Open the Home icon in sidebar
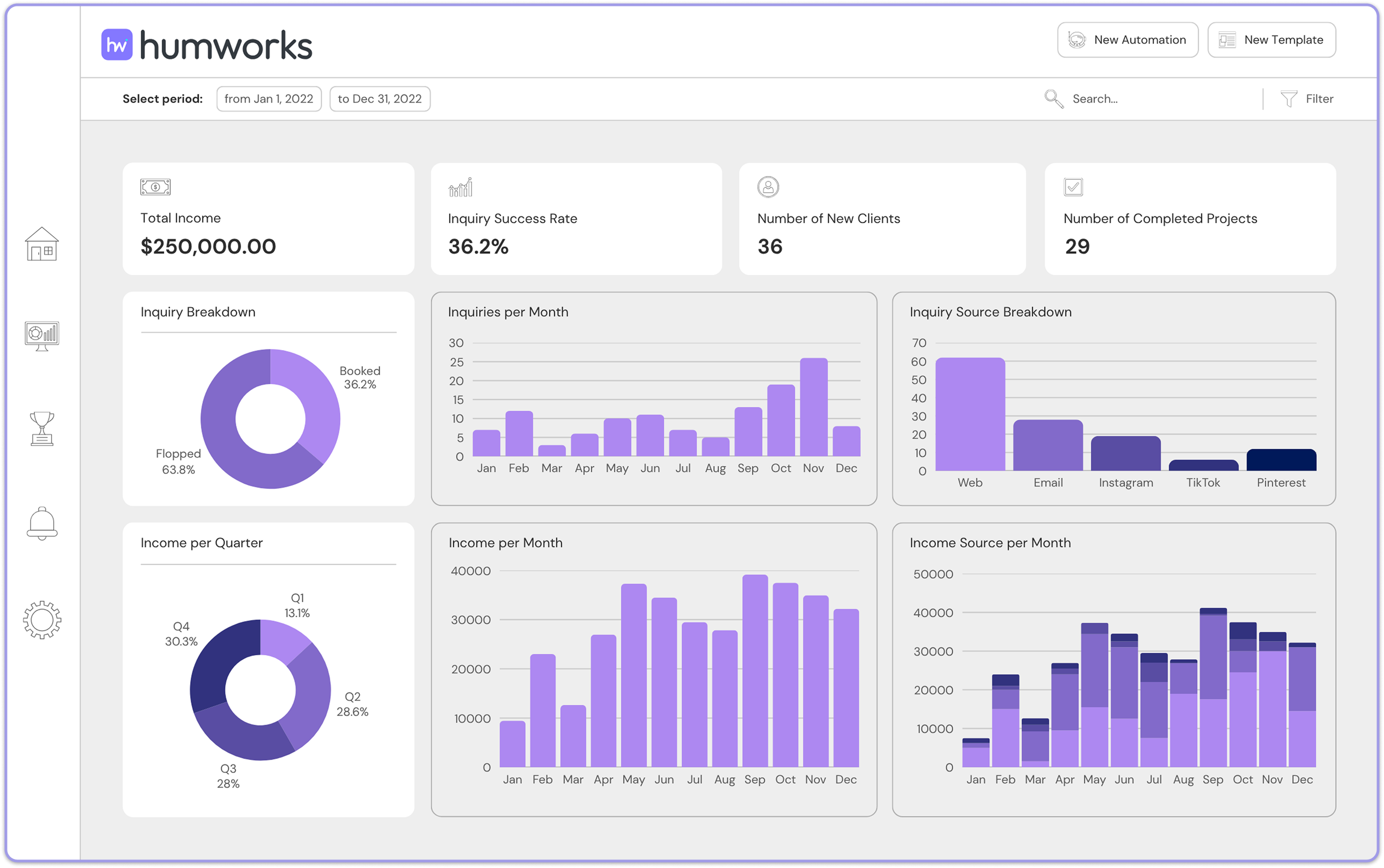1384x868 pixels. [x=42, y=245]
